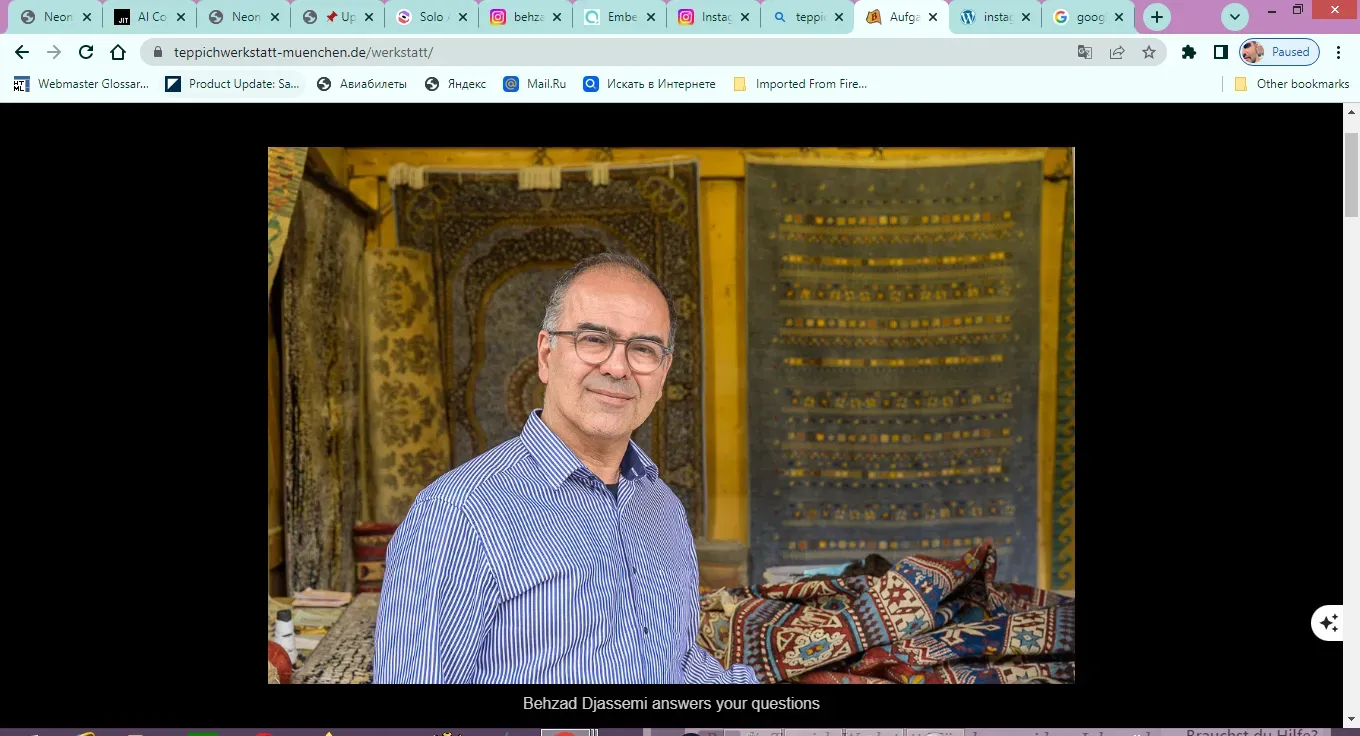Open the Mail.Ru bookmark
Screen dimensions: 1360x736
click(x=535, y=84)
